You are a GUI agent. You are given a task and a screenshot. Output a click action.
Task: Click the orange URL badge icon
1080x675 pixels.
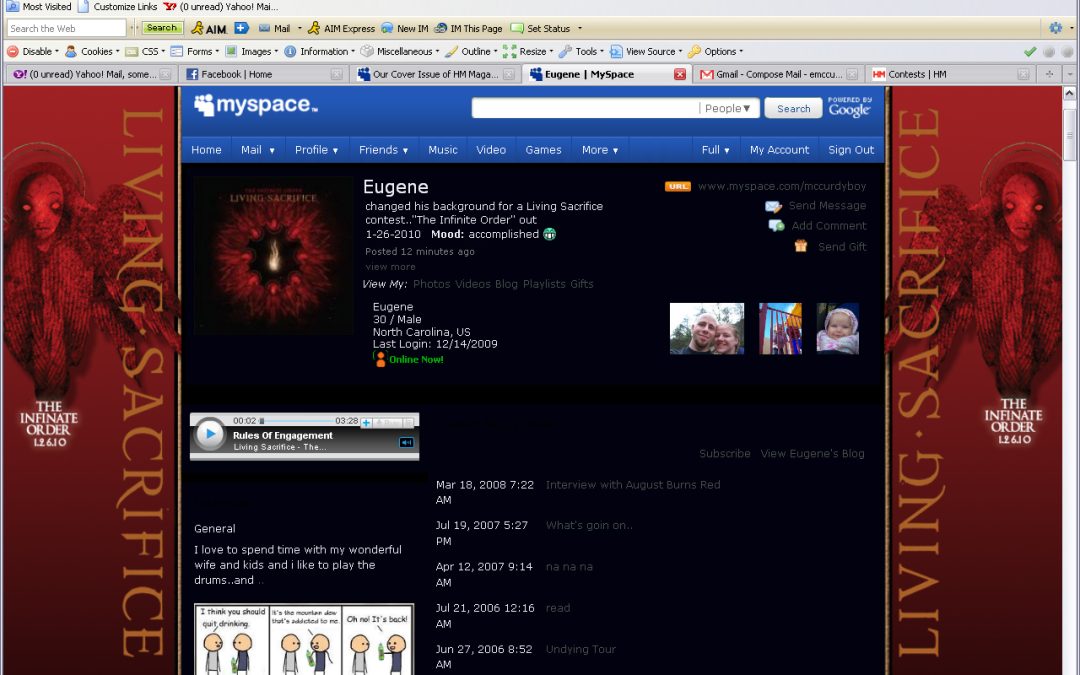click(x=677, y=186)
